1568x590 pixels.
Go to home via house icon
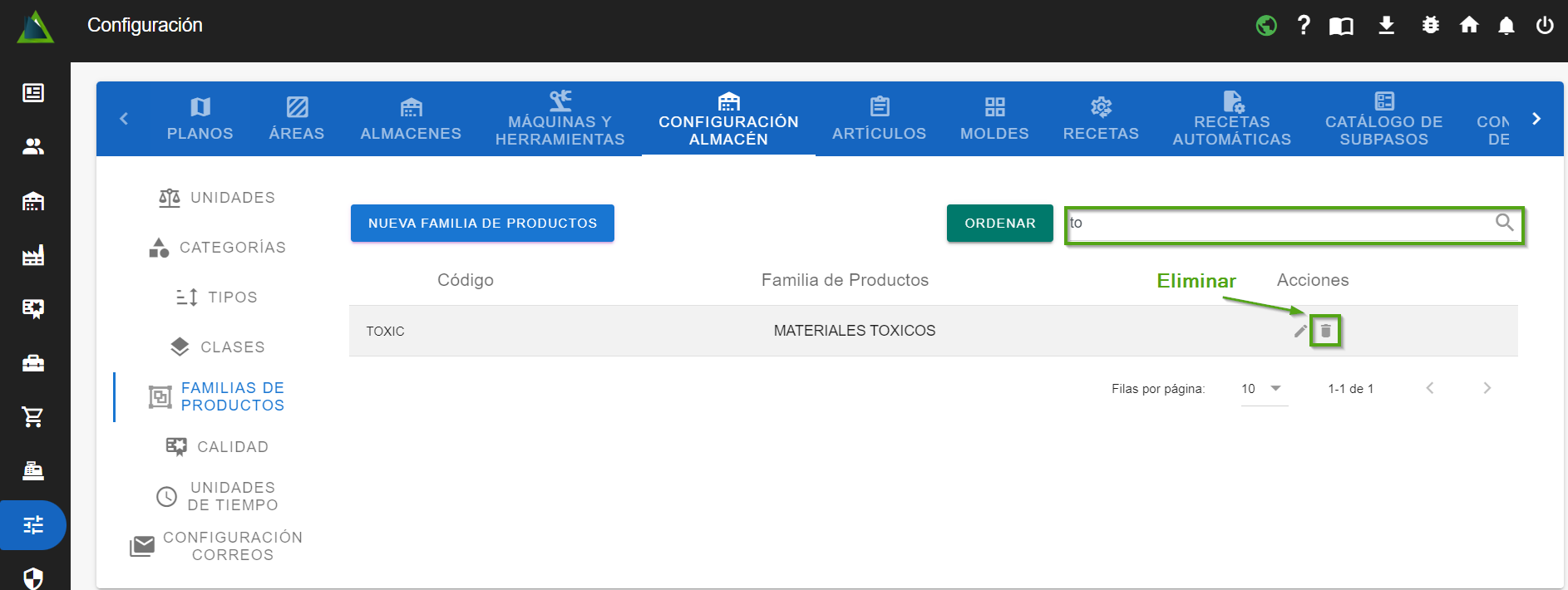[1469, 26]
